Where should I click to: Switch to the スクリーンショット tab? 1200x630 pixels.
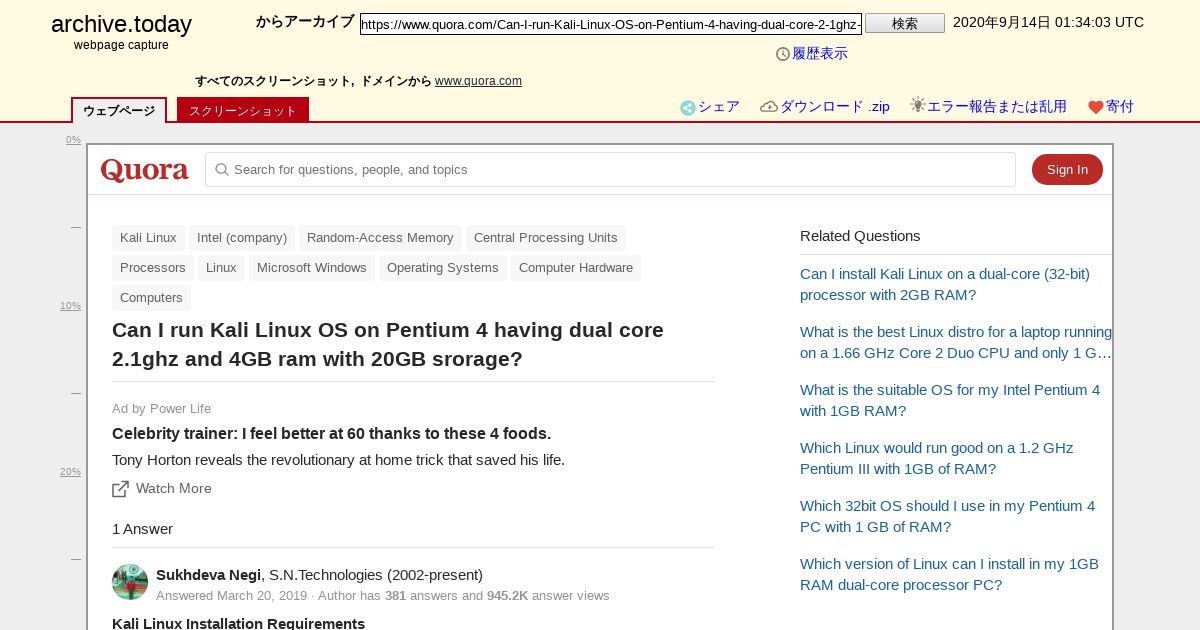[243, 110]
